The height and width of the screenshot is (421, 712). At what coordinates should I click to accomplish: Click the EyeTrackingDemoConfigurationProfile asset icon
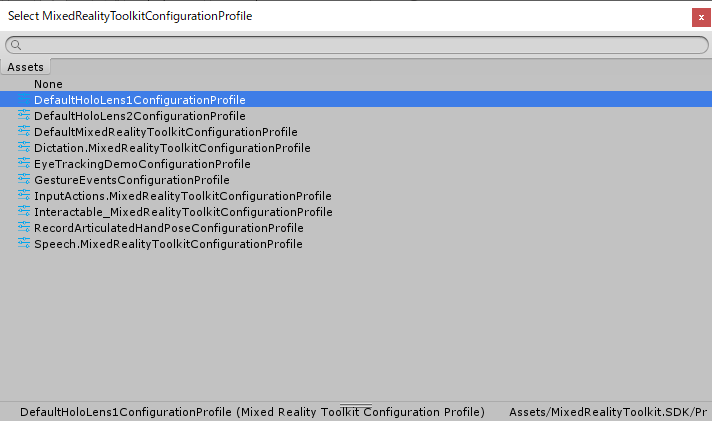click(x=24, y=163)
